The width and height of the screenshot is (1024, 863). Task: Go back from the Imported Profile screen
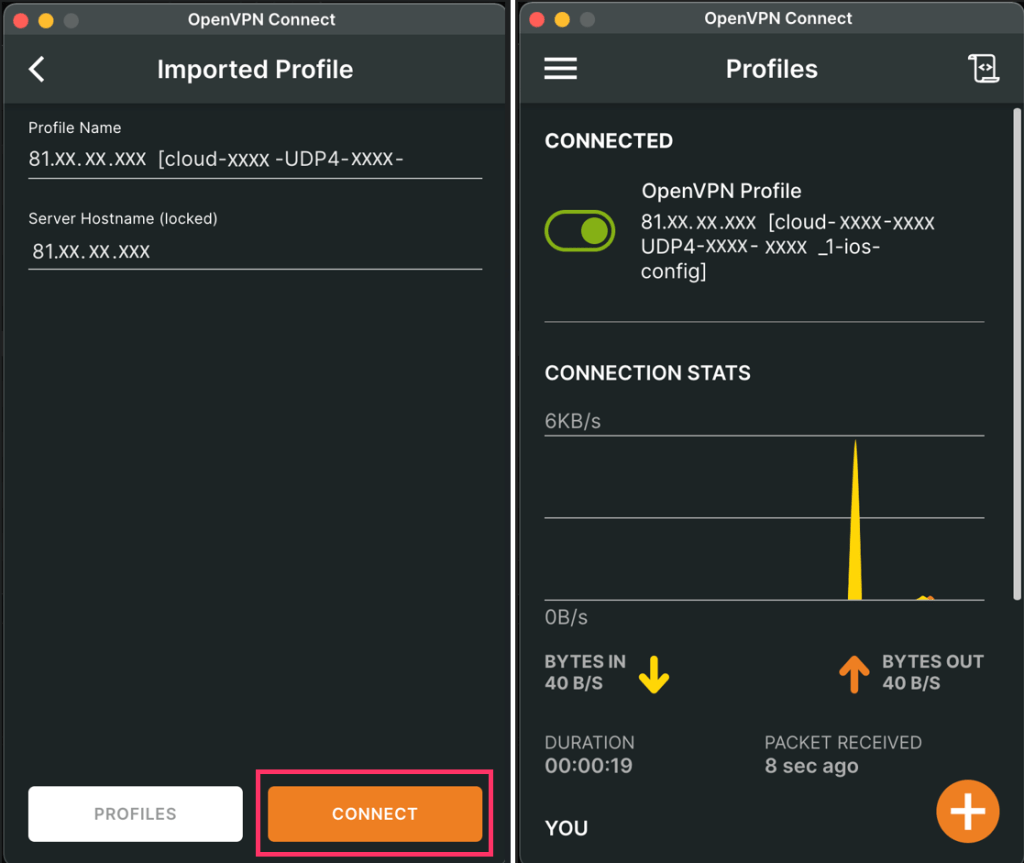37,69
